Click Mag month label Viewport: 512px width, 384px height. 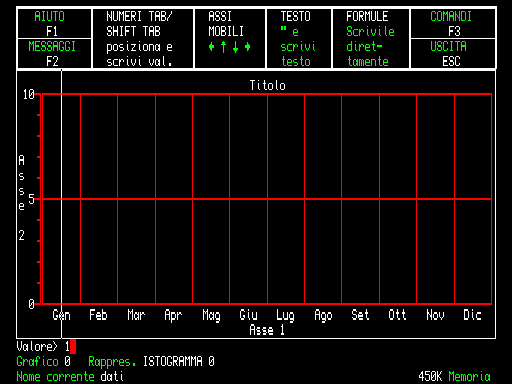tap(211, 316)
